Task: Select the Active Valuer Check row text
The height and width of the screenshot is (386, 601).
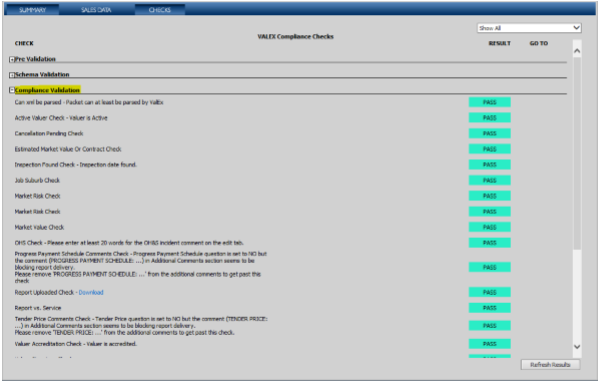Action: click(61, 118)
